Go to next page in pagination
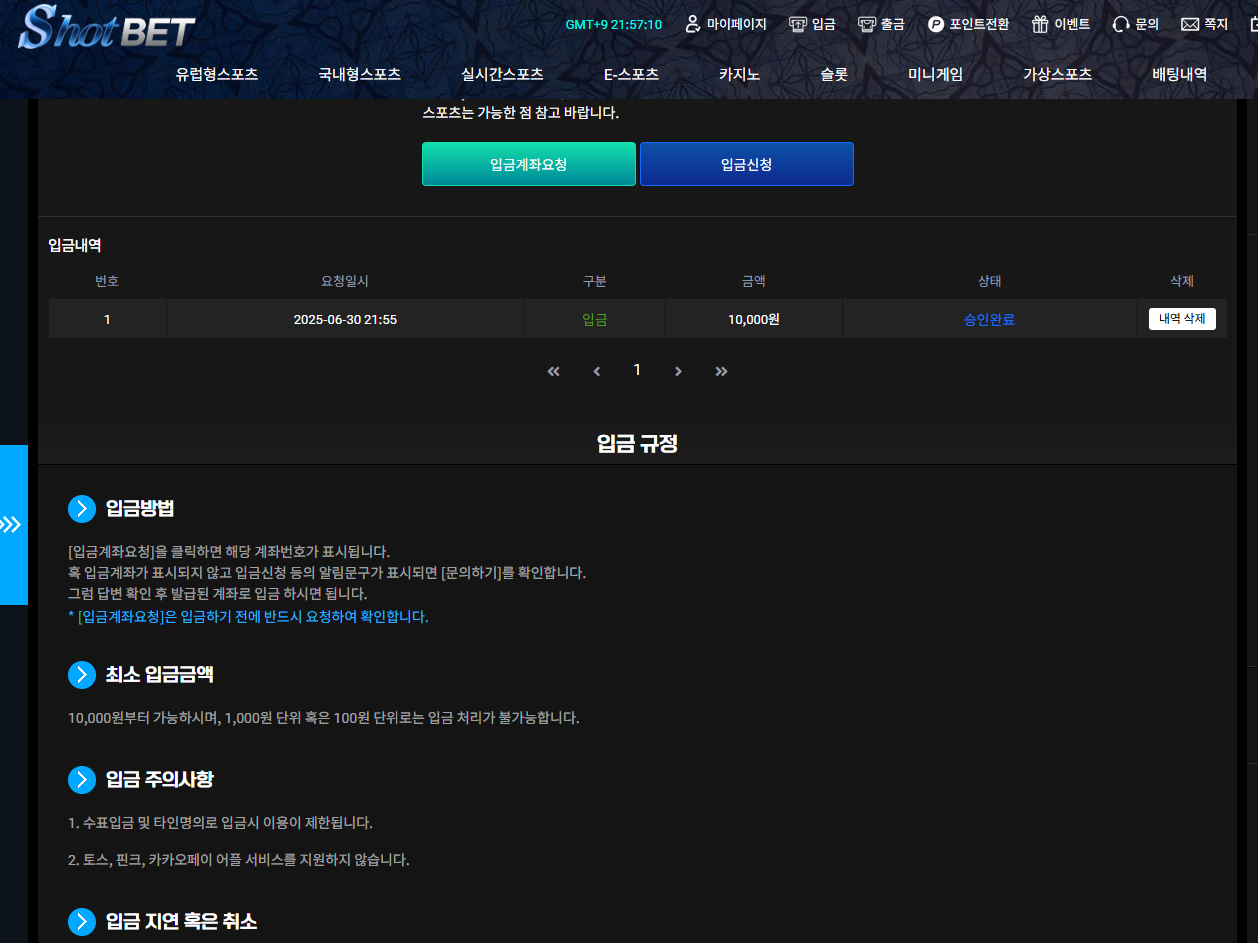Screen dimensions: 1258x943 click(678, 371)
